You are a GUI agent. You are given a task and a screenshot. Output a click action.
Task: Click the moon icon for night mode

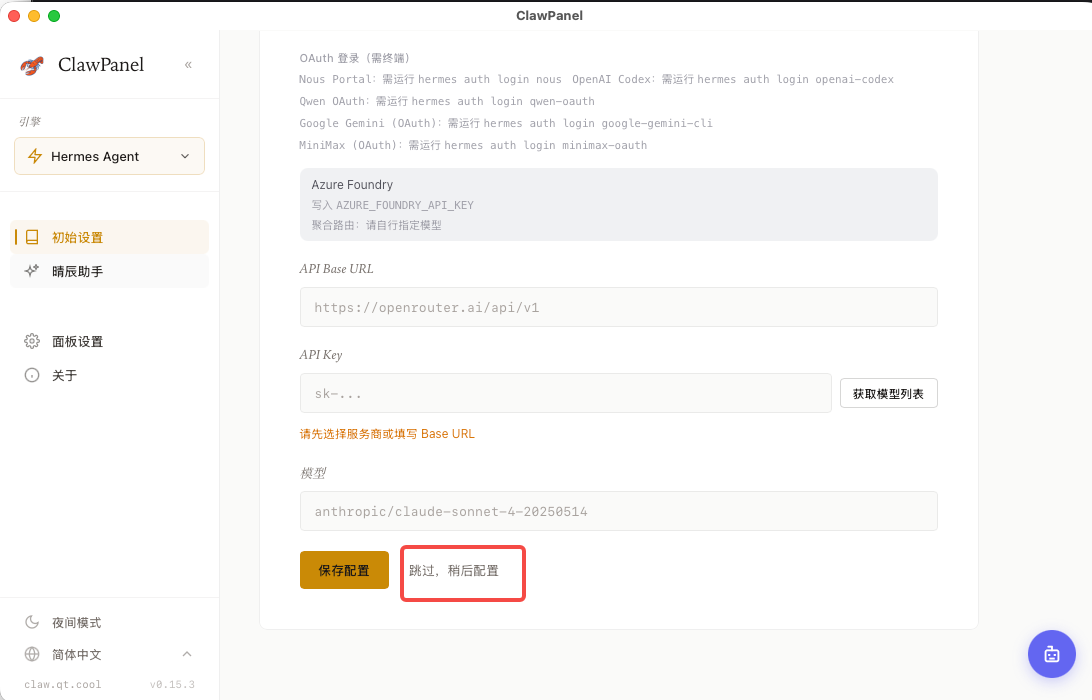pyautogui.click(x=32, y=622)
